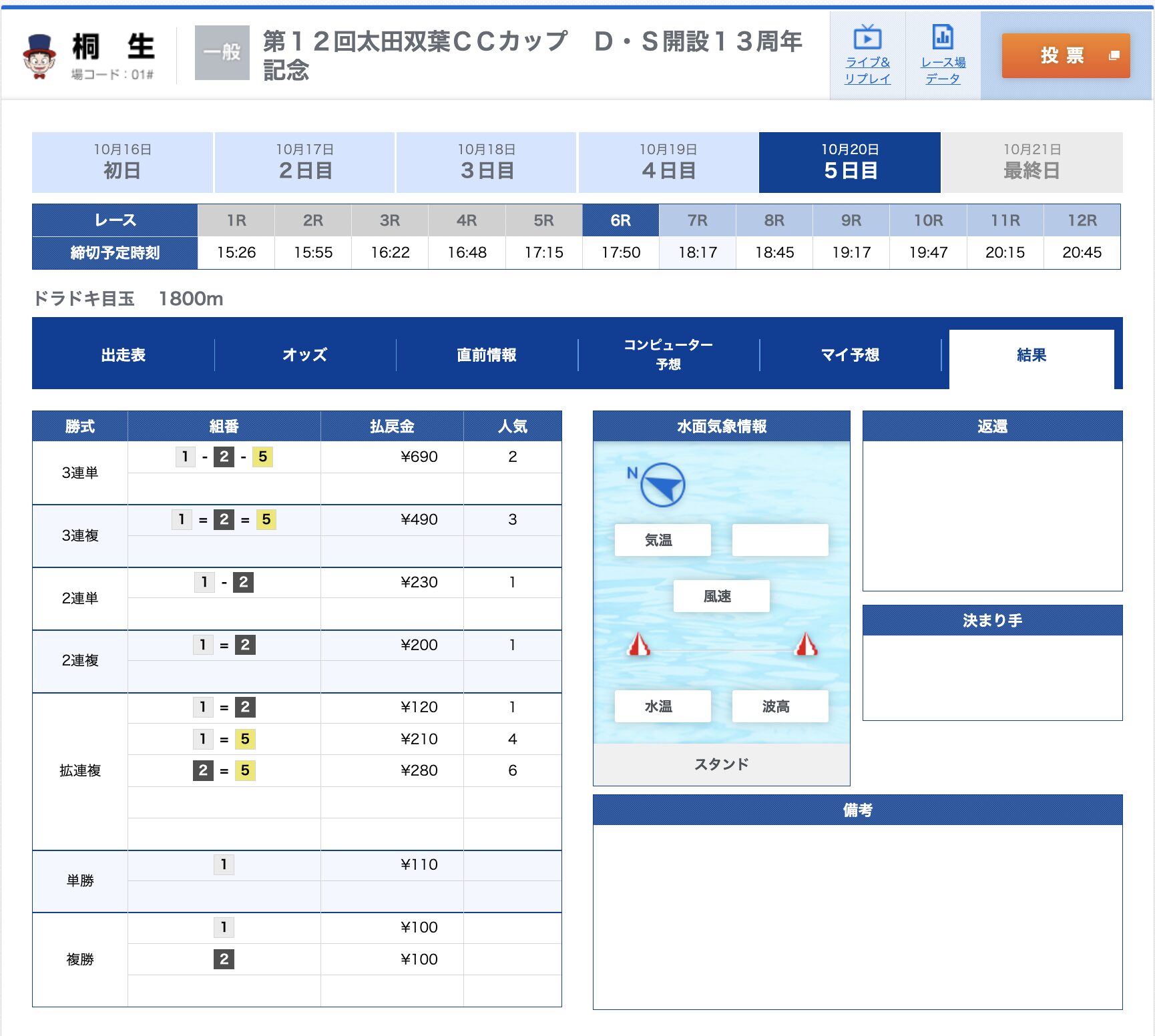The height and width of the screenshot is (1036, 1155).
Task: Click the ¥690 payout for 3連単
Action: click(x=419, y=457)
